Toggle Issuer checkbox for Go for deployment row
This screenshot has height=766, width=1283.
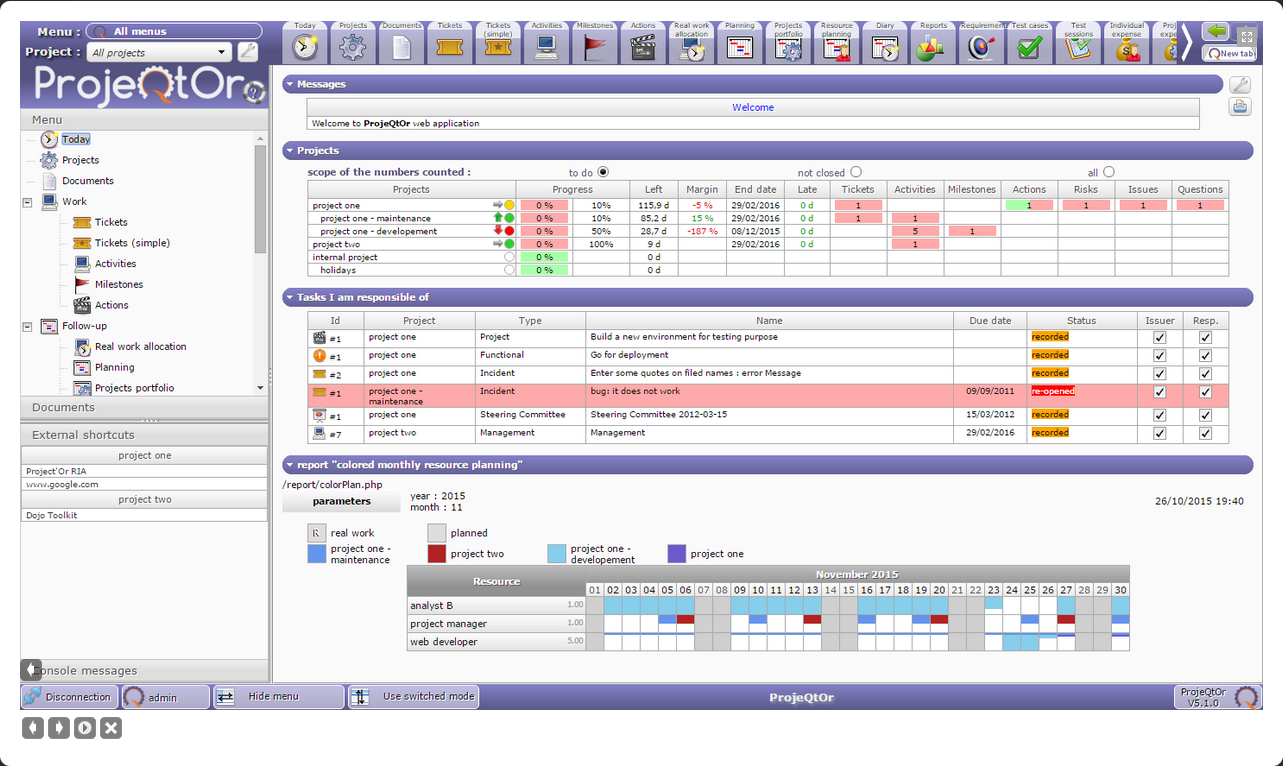(1159, 355)
